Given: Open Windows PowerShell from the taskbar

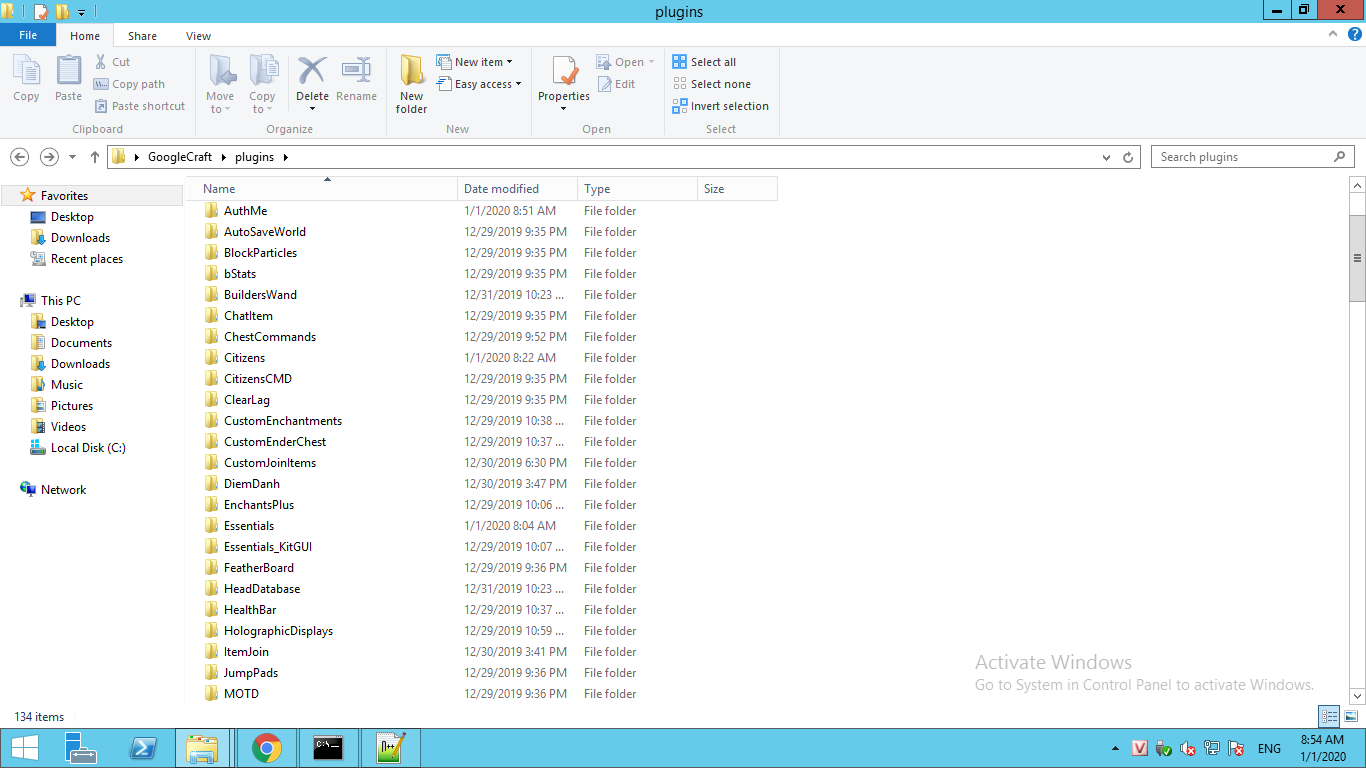Looking at the screenshot, I should pyautogui.click(x=143, y=748).
